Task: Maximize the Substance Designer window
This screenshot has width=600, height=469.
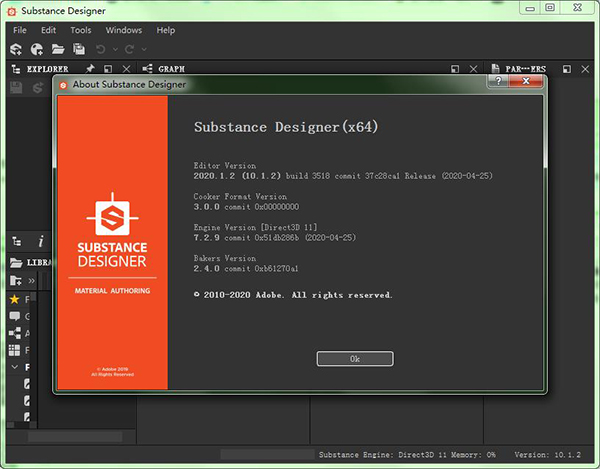Action: pos(550,8)
